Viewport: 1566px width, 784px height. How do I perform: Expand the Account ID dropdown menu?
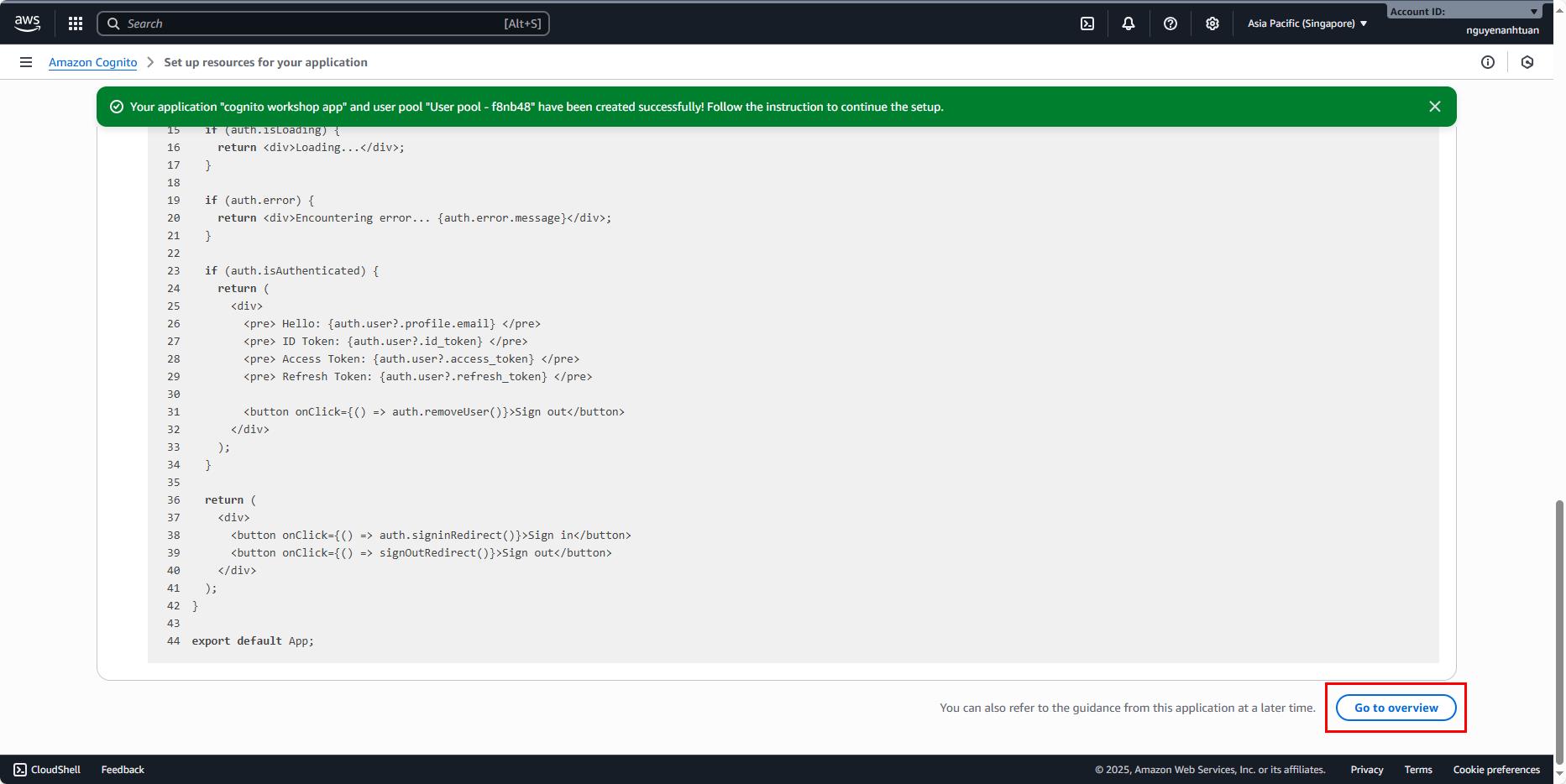(x=1464, y=12)
